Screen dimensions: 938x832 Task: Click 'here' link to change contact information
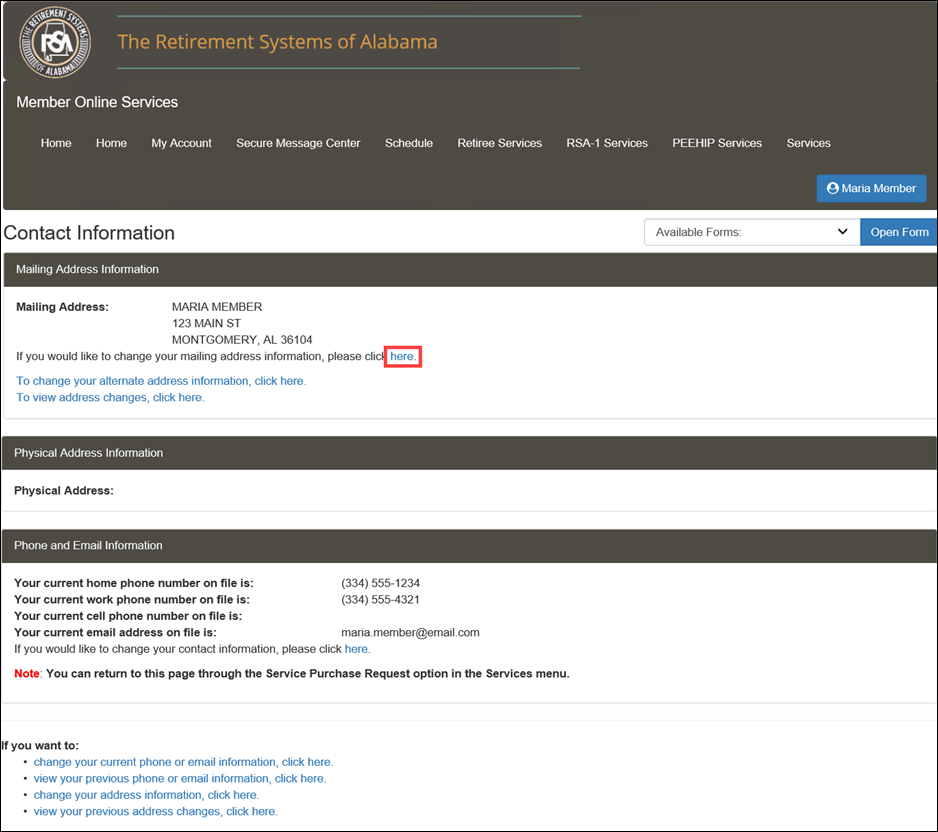coord(357,649)
